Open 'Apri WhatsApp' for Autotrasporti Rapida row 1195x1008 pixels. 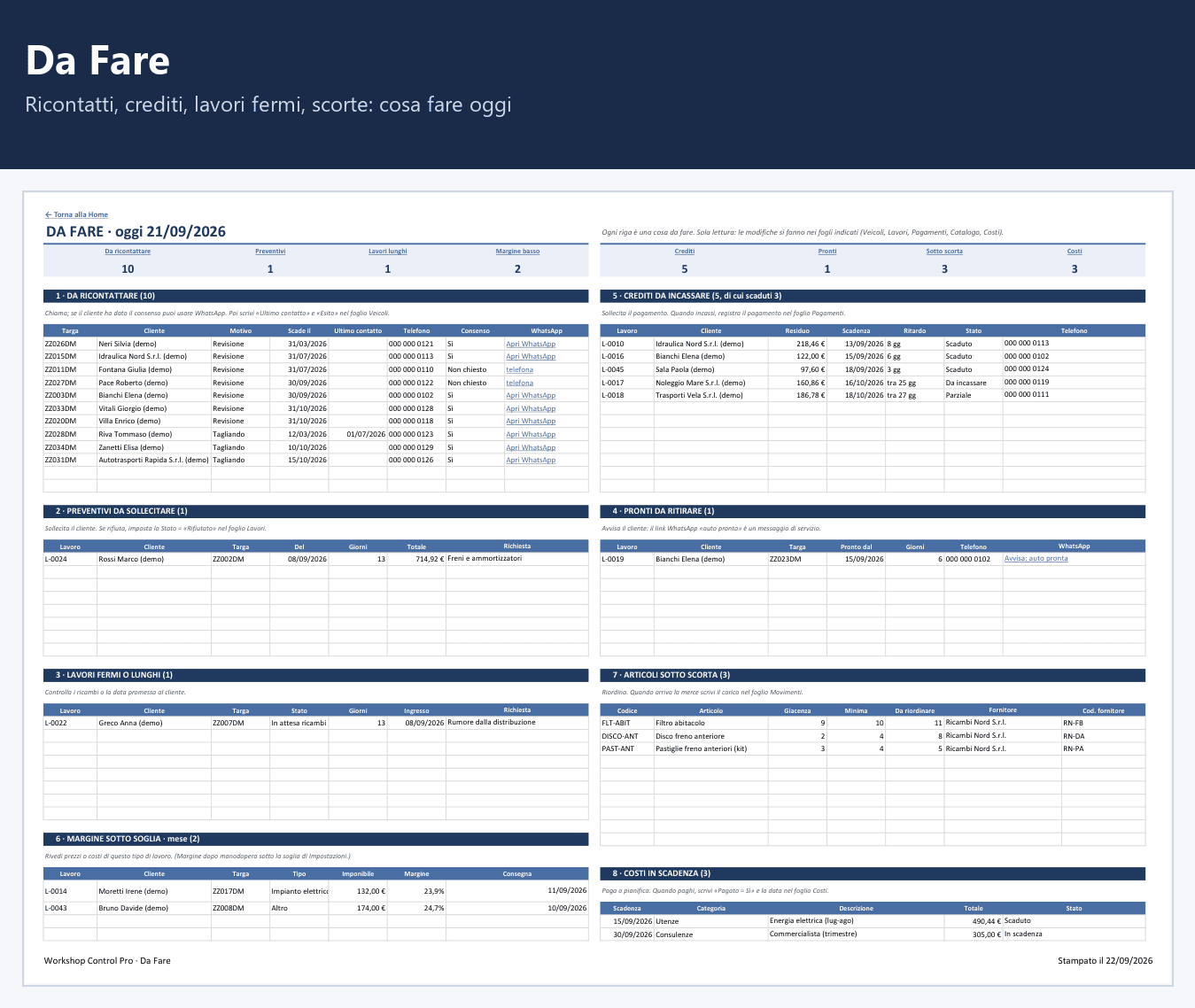tap(531, 460)
